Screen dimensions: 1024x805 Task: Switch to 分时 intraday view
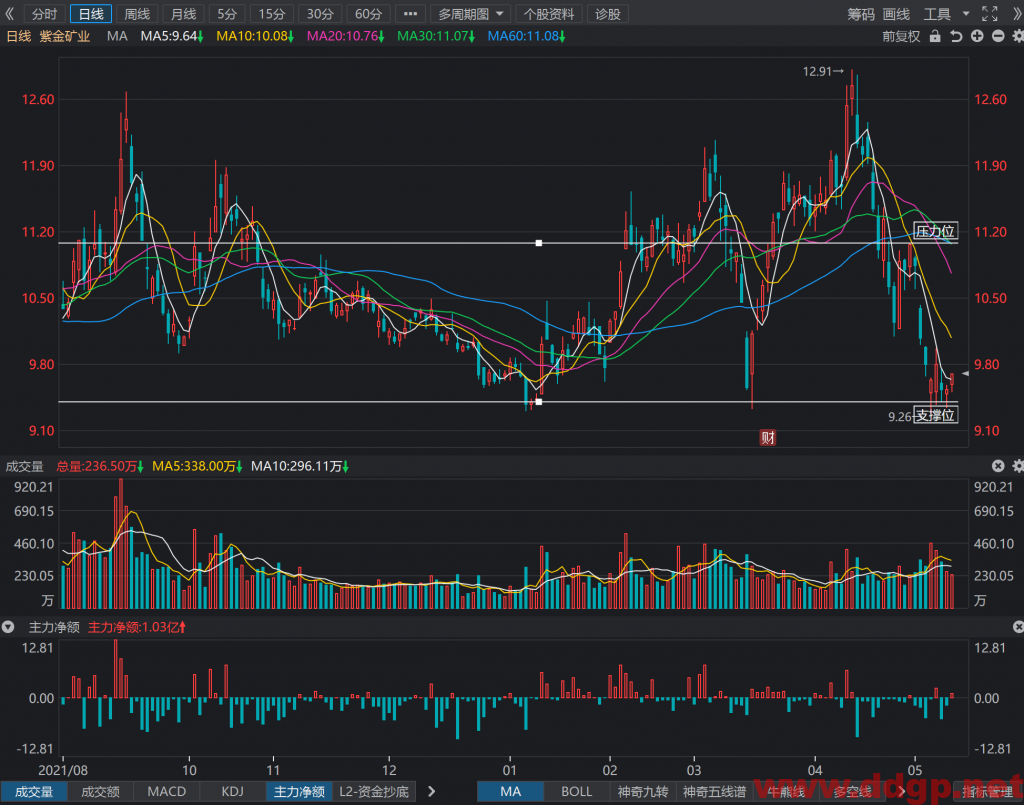pos(44,14)
